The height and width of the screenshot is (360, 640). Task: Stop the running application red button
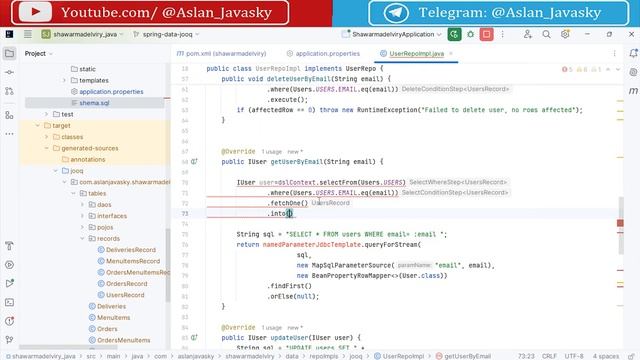tap(487, 34)
